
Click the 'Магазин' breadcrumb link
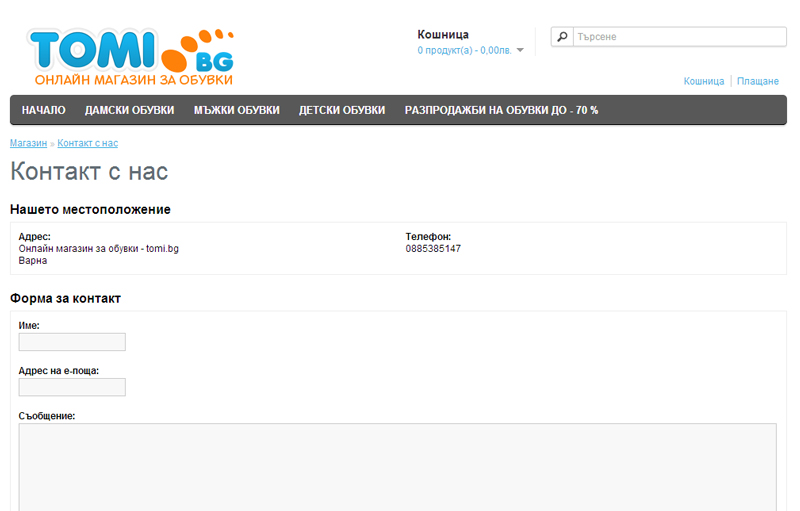29,143
